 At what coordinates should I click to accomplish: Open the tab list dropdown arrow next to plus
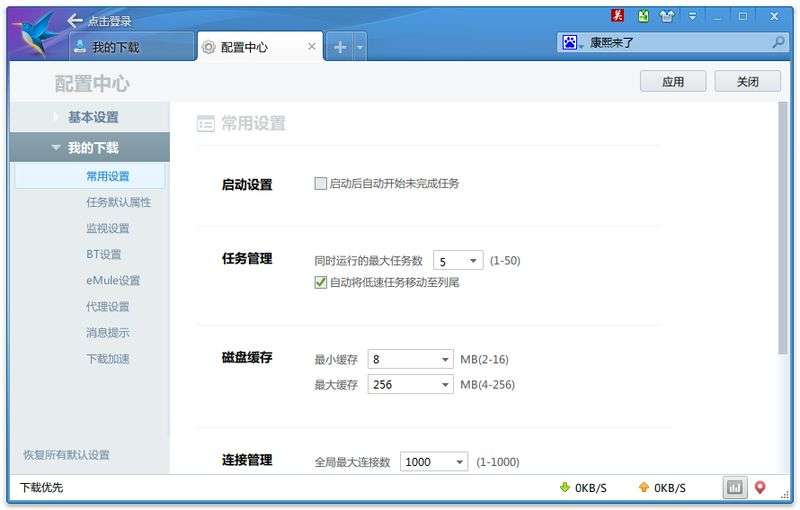(x=360, y=47)
